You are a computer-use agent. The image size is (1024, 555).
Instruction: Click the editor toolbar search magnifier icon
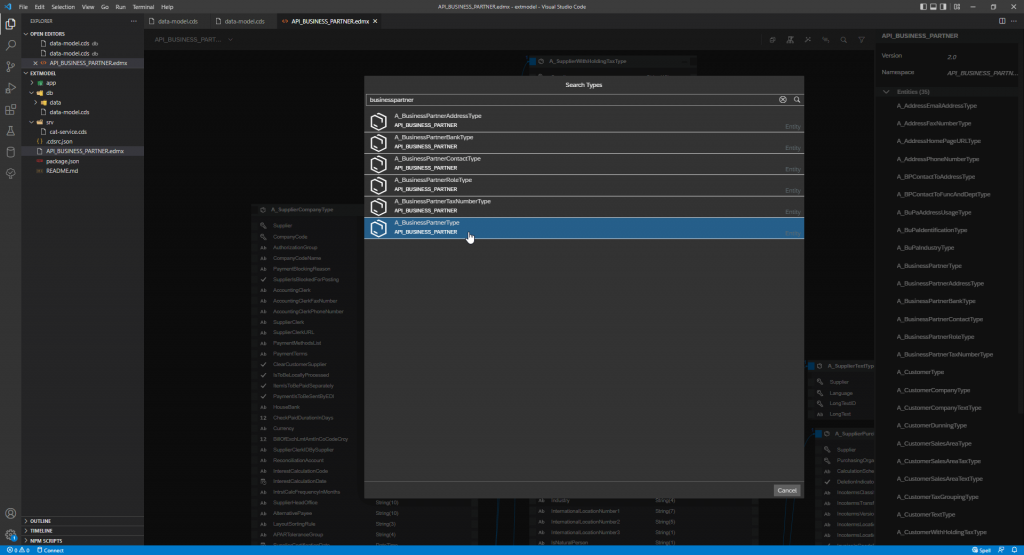coord(844,40)
